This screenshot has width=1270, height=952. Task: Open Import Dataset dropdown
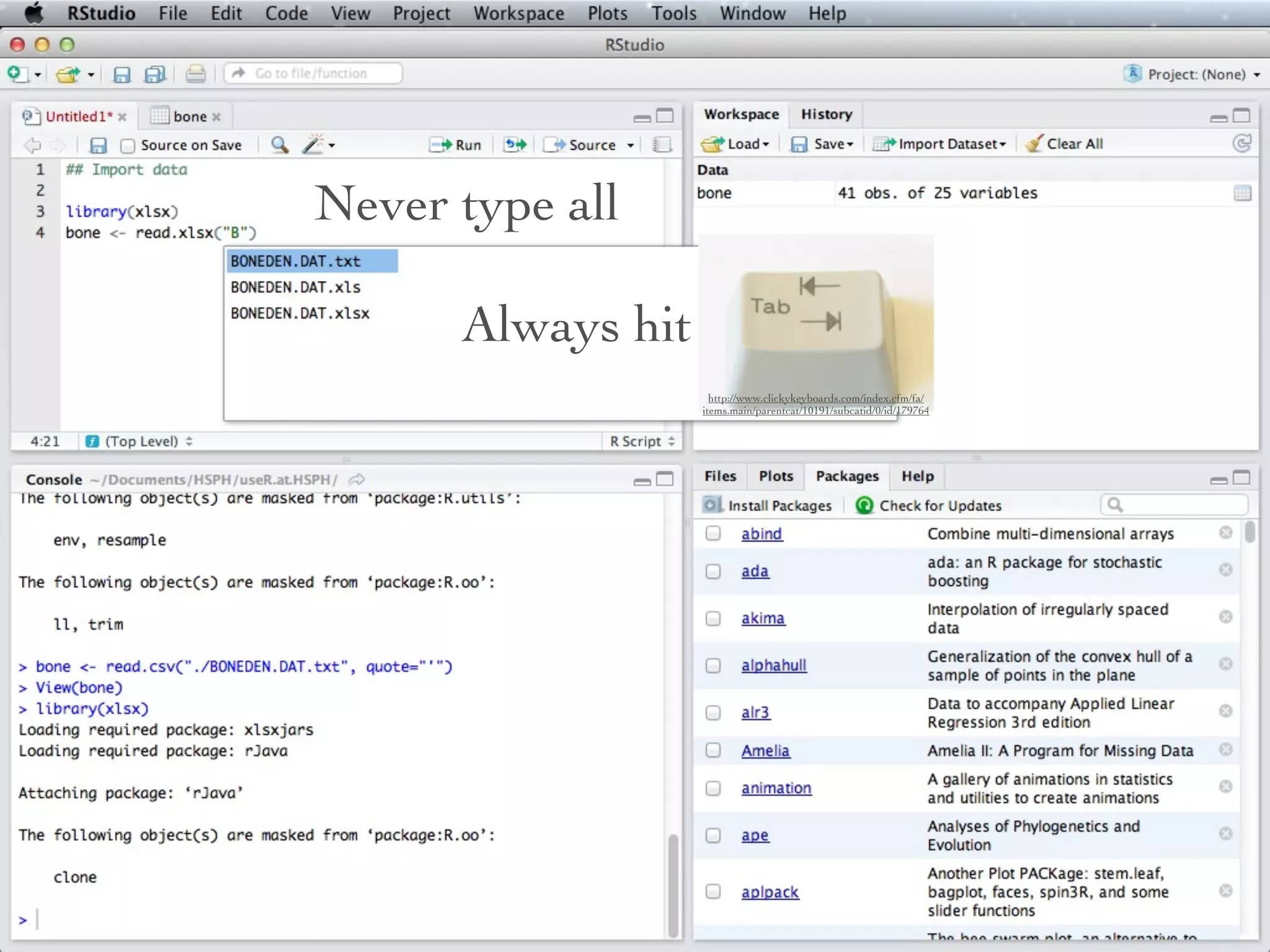point(939,144)
